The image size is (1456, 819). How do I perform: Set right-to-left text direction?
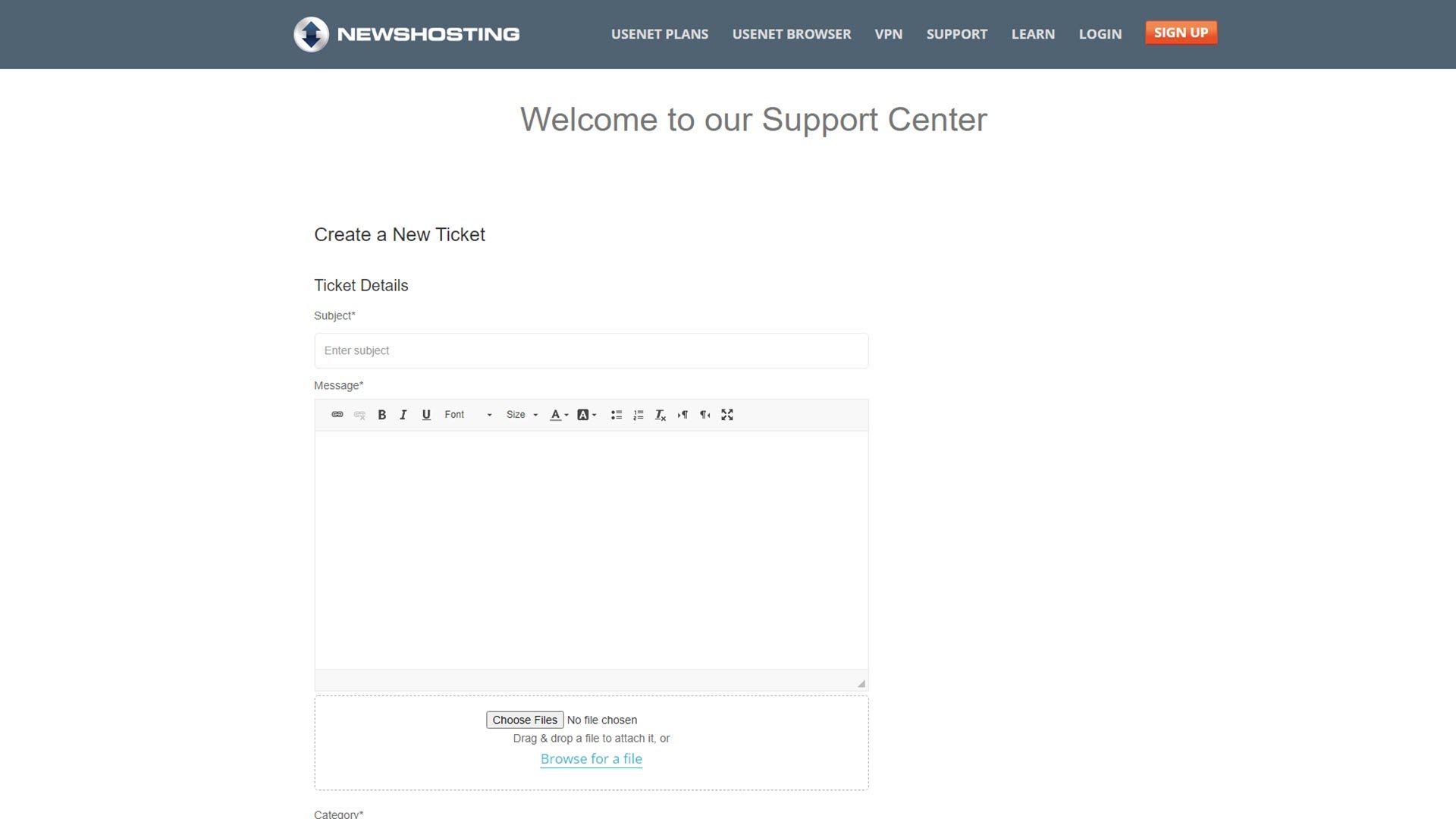[705, 415]
